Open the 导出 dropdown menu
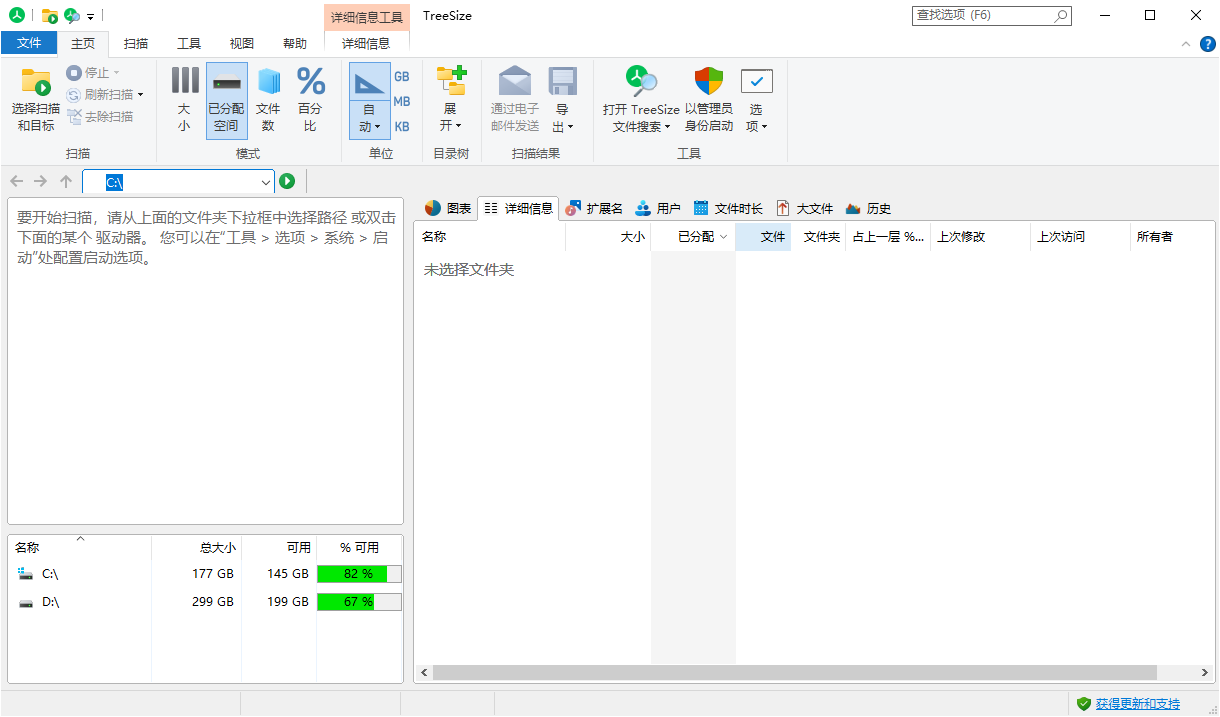The image size is (1220, 717). [563, 101]
